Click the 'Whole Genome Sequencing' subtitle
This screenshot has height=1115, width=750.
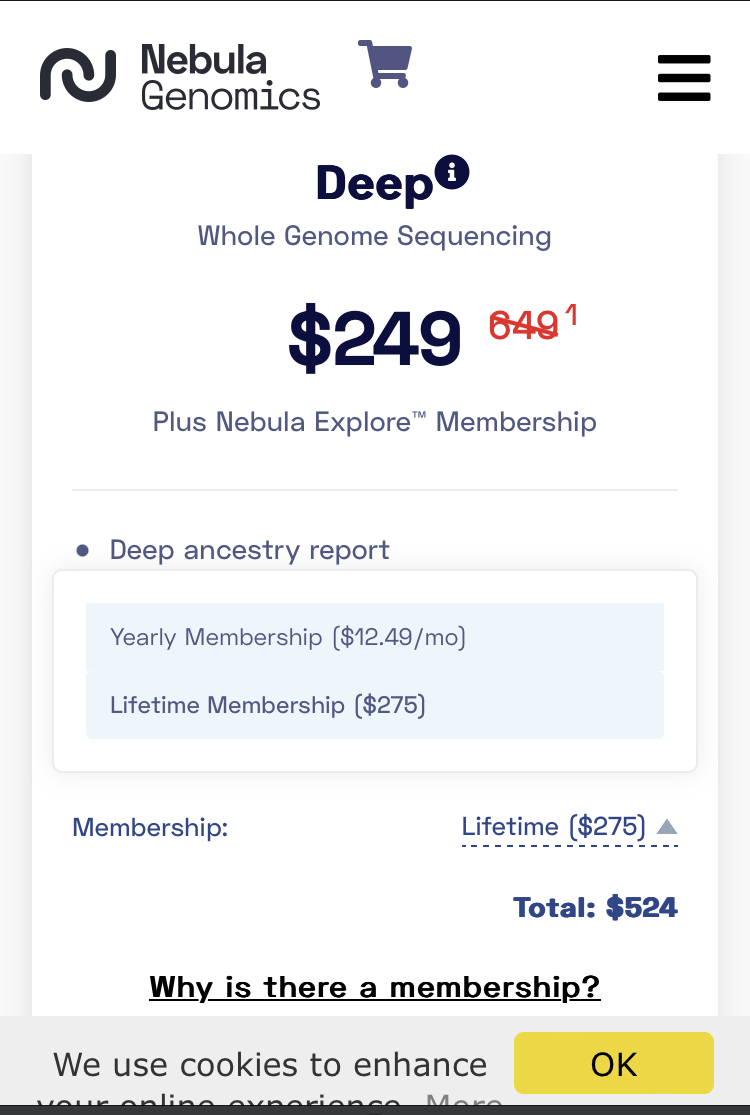coord(375,236)
